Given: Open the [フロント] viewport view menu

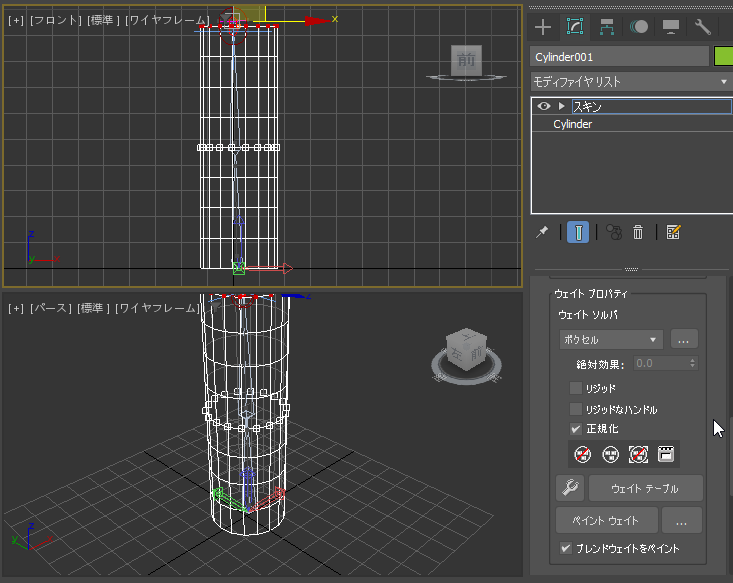Looking at the screenshot, I should pos(55,20).
